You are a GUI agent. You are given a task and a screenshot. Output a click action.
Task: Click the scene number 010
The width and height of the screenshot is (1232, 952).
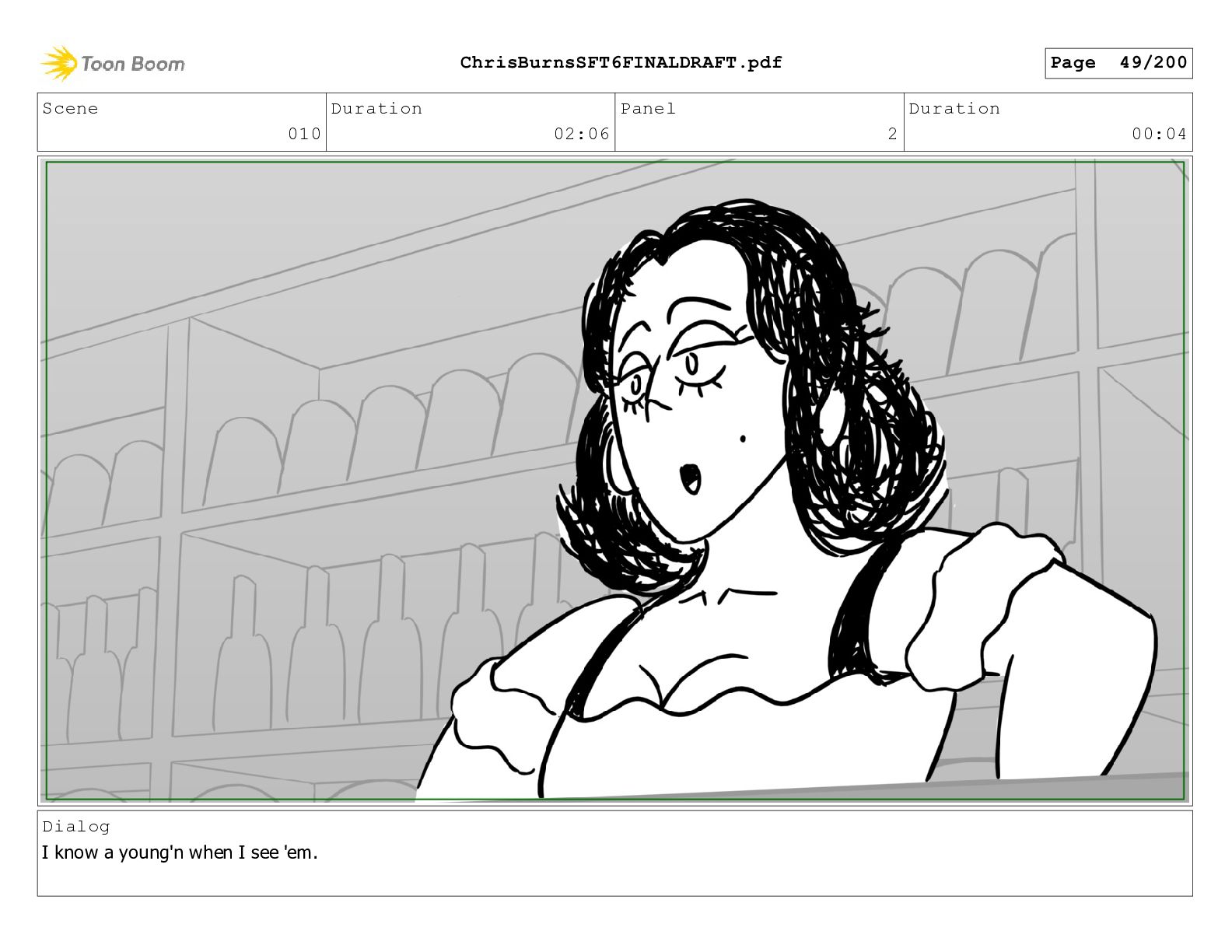point(304,134)
